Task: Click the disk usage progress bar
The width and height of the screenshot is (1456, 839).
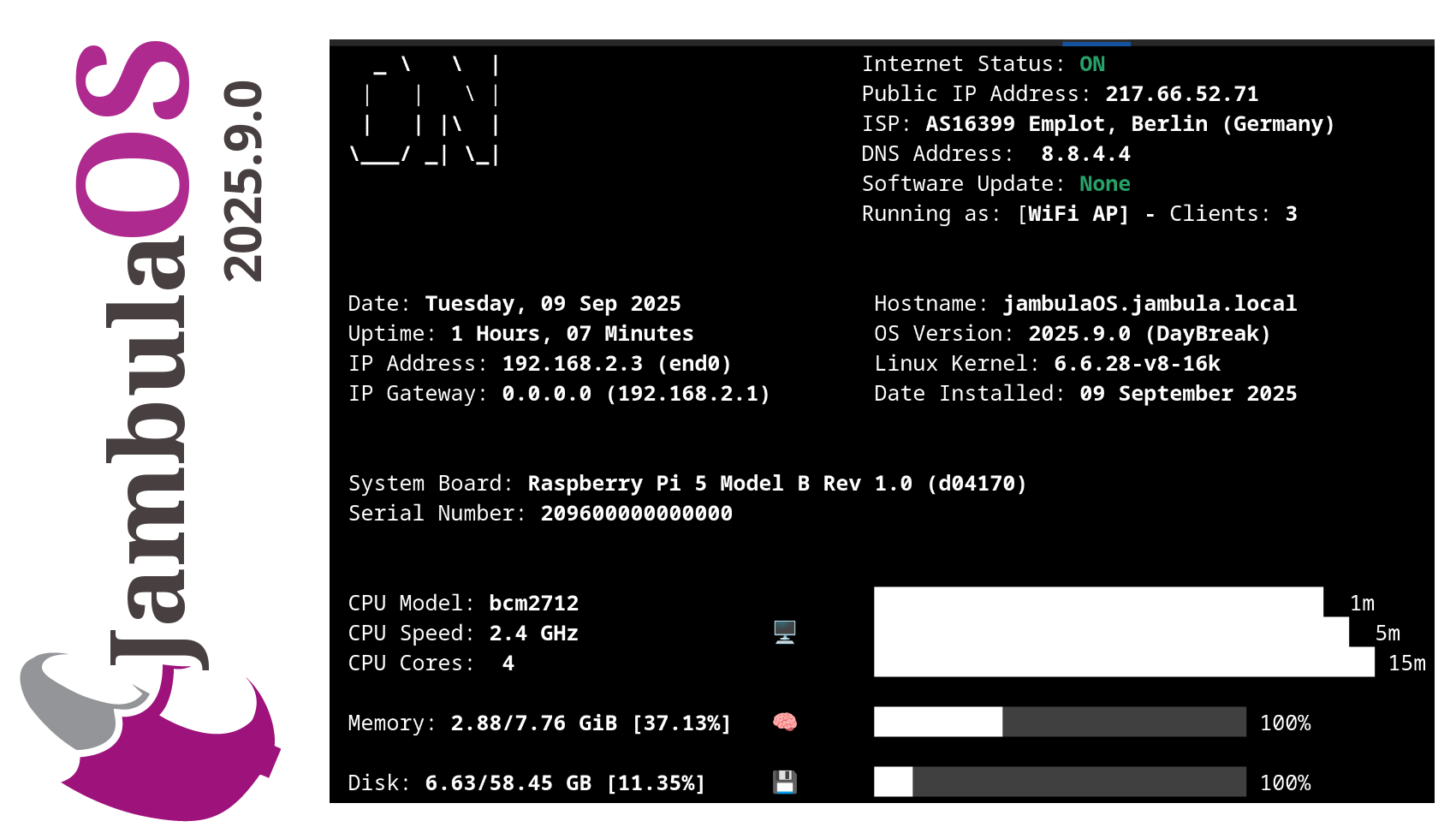Action: point(1060,782)
